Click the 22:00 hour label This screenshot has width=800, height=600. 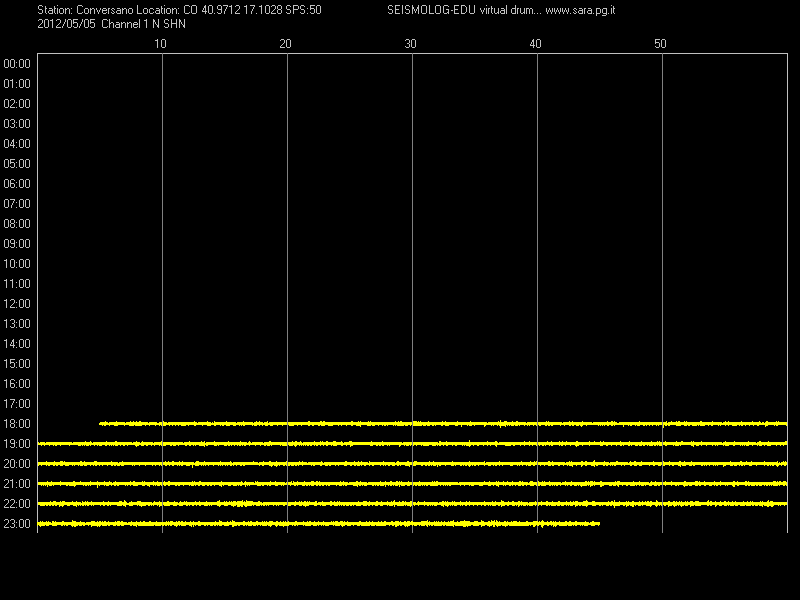click(17, 504)
